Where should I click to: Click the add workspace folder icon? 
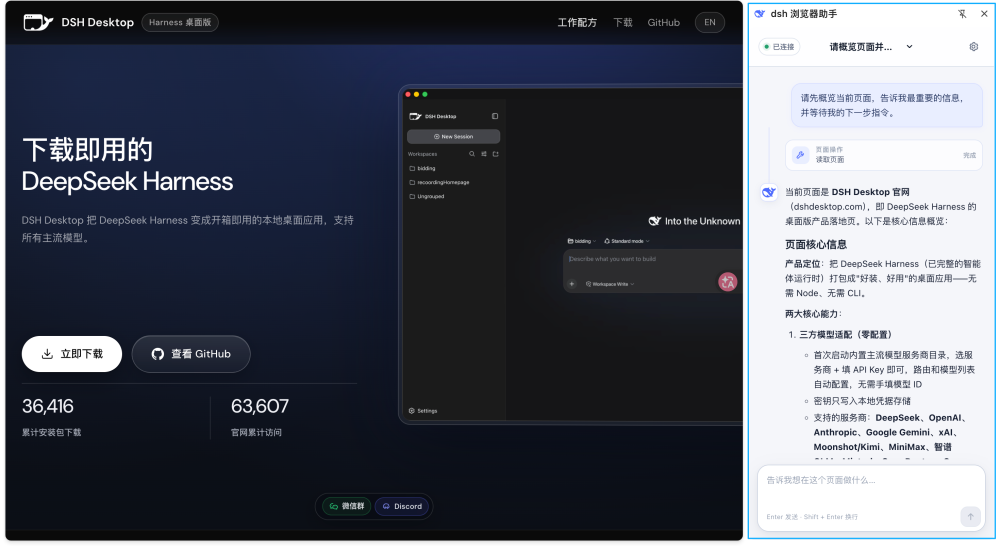click(x=496, y=154)
